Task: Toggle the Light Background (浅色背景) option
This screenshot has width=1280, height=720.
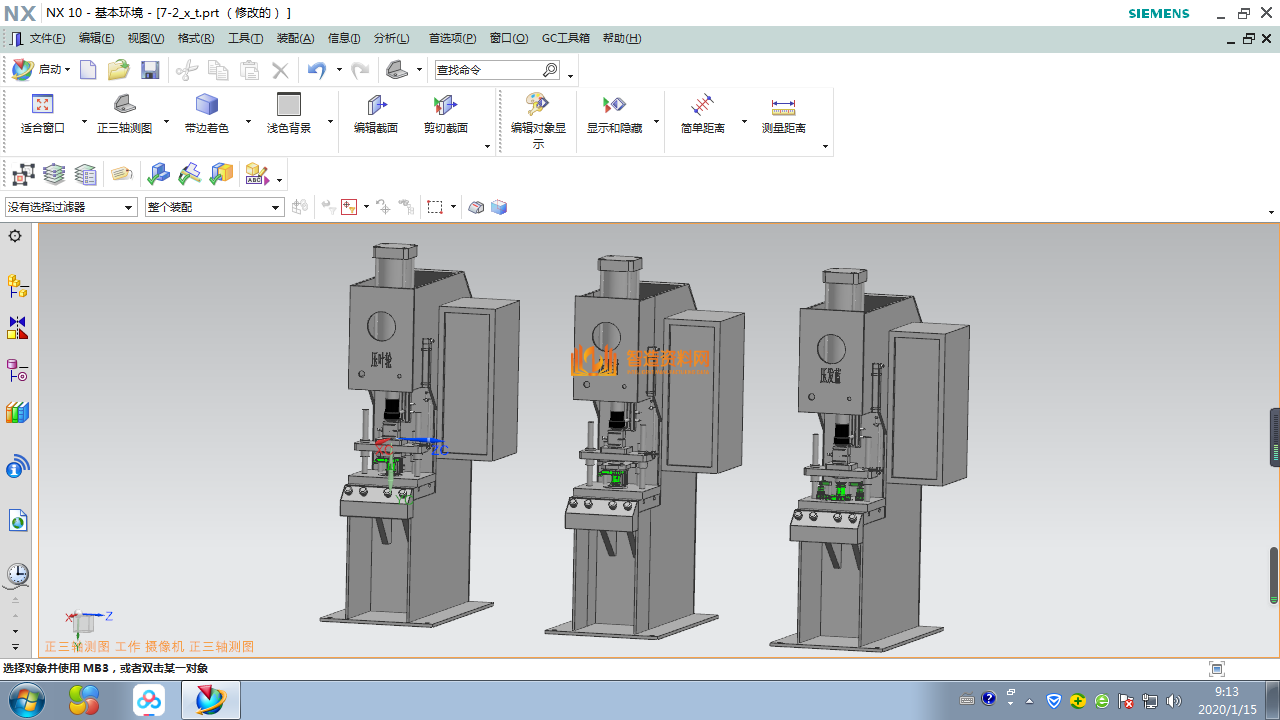Action: point(289,105)
